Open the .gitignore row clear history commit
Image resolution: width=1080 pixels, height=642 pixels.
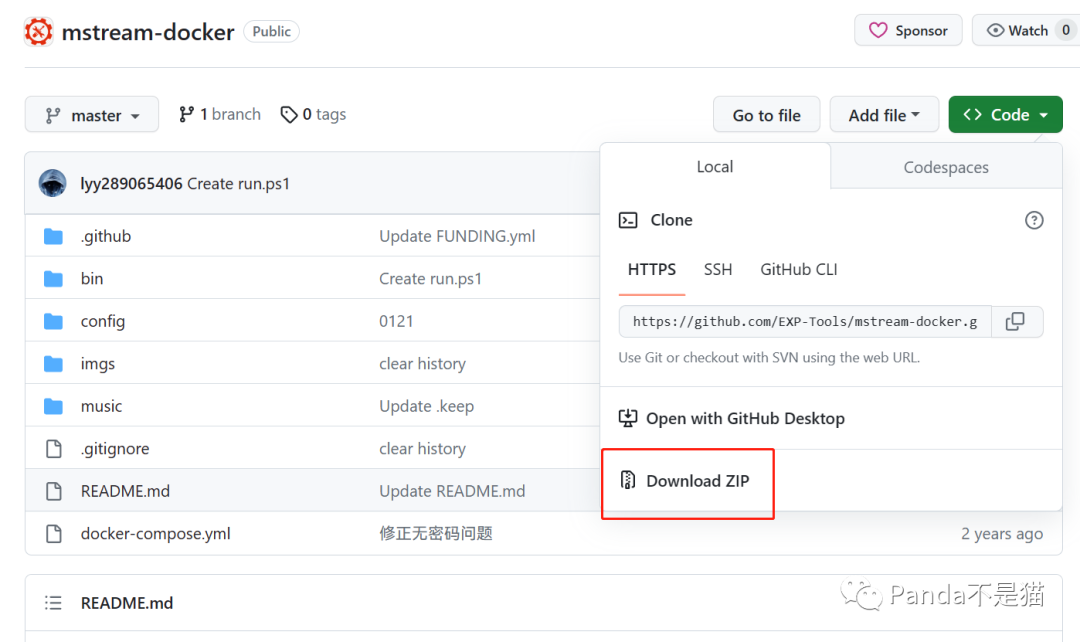[422, 449]
